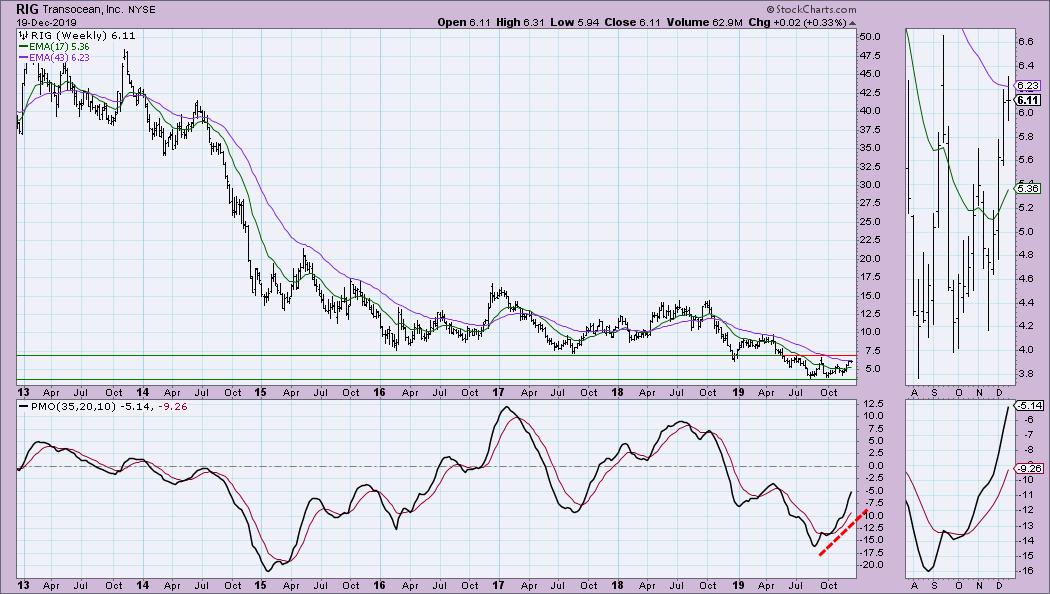This screenshot has height=594, width=1050.
Task: Click the -16 label on the zoomed PMO axis
Action: [1025, 571]
